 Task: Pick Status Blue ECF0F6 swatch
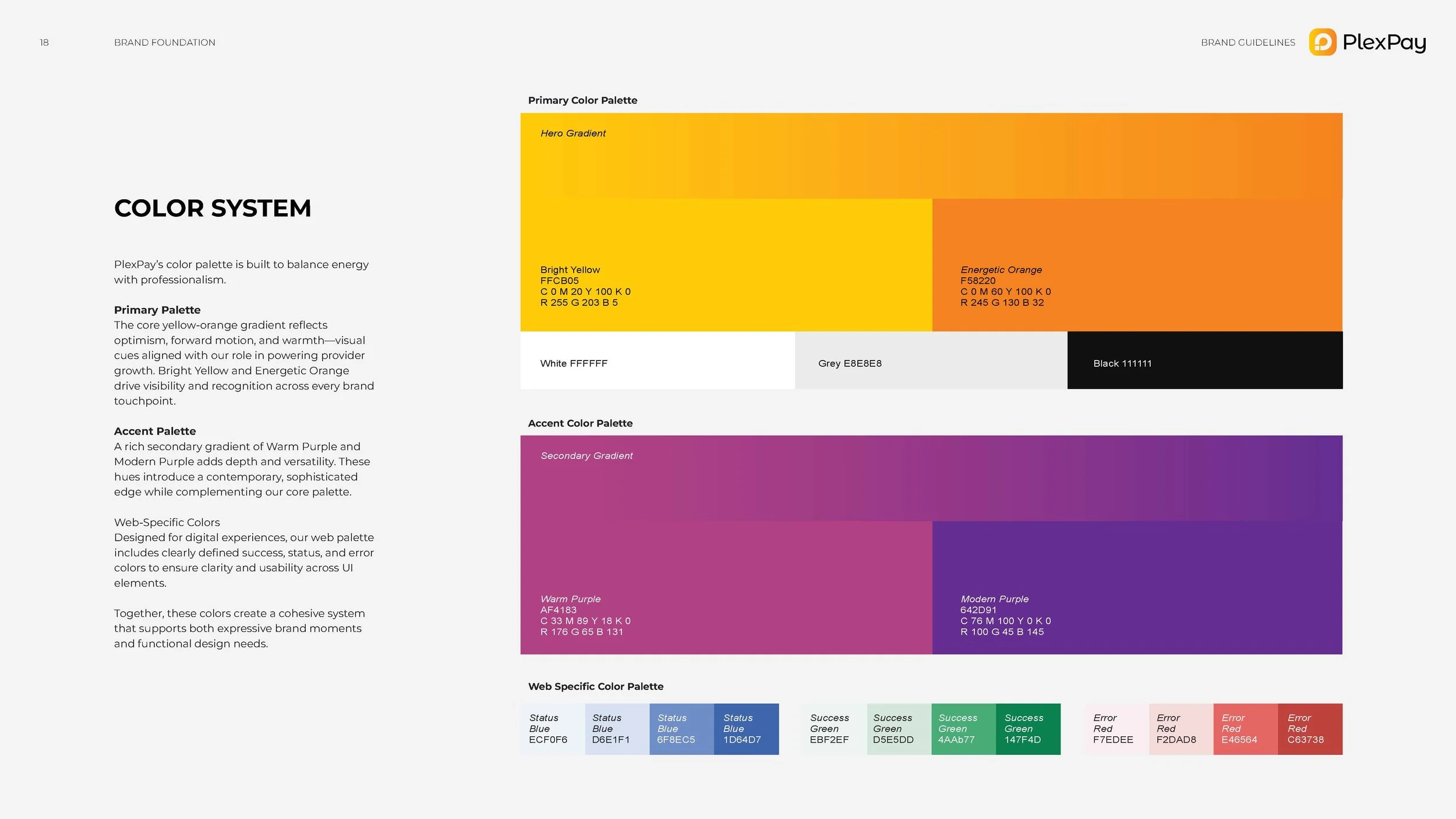(553, 729)
